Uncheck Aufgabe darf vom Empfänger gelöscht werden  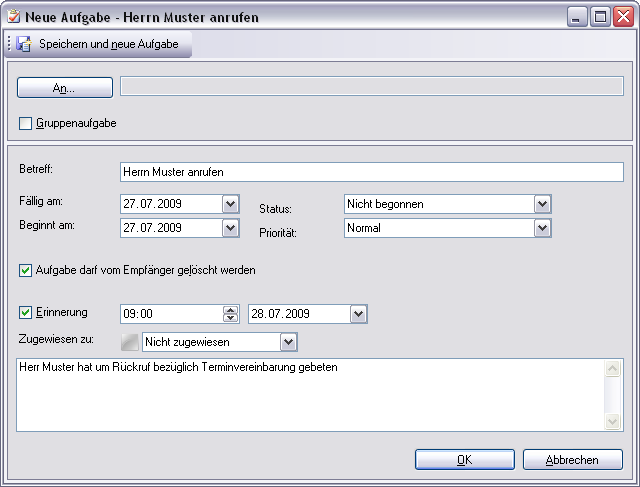pyautogui.click(x=25, y=270)
